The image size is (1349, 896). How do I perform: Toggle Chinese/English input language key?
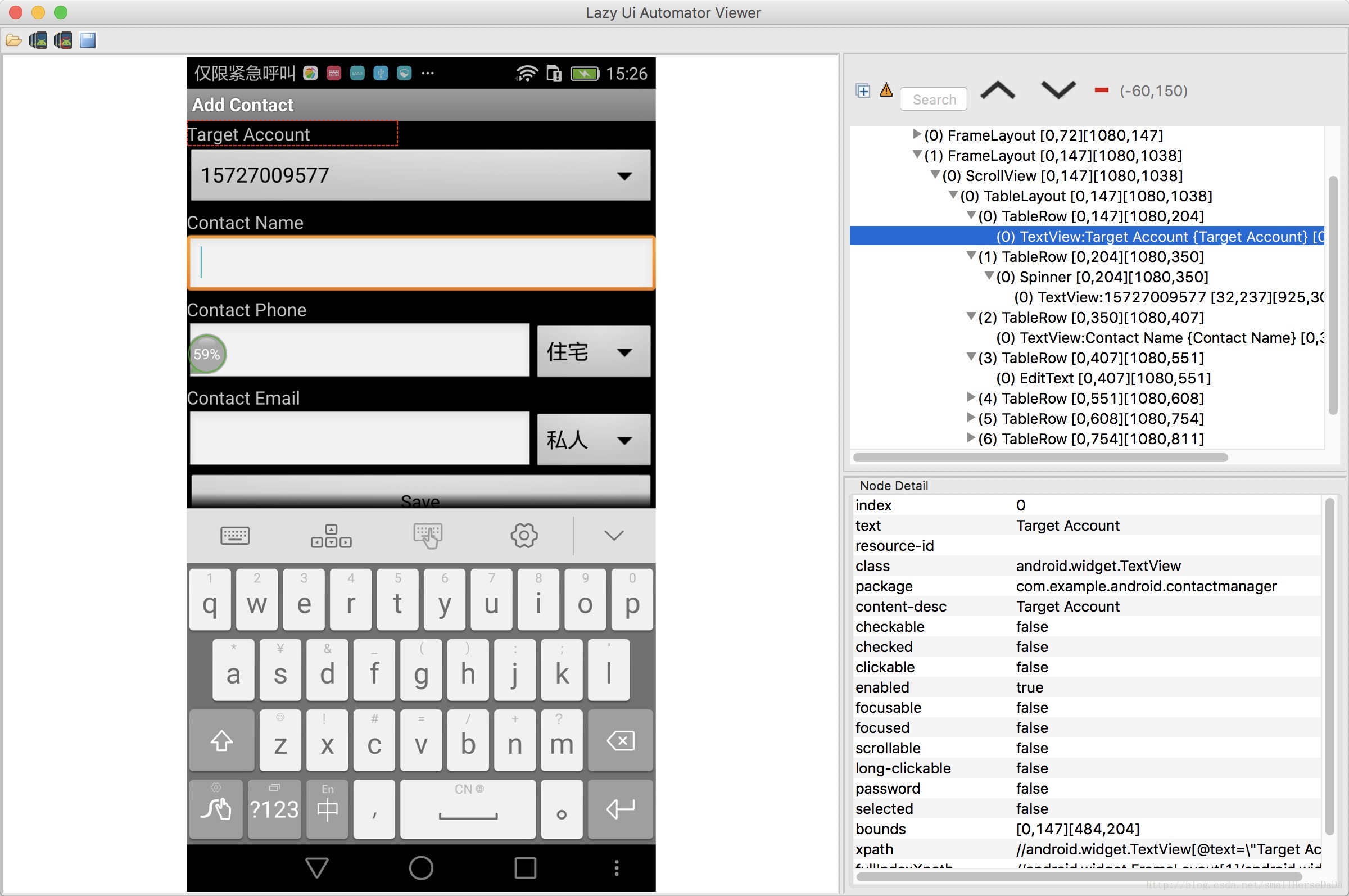pyautogui.click(x=327, y=809)
